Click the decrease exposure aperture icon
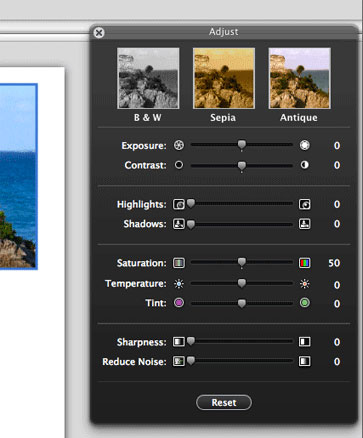 pos(179,145)
